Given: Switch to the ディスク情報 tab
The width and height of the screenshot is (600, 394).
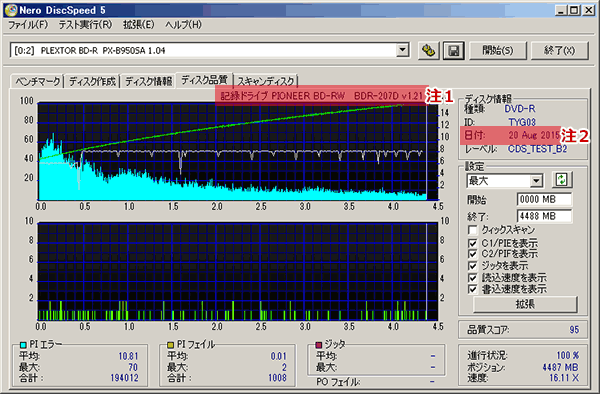Looking at the screenshot, I should [148, 81].
